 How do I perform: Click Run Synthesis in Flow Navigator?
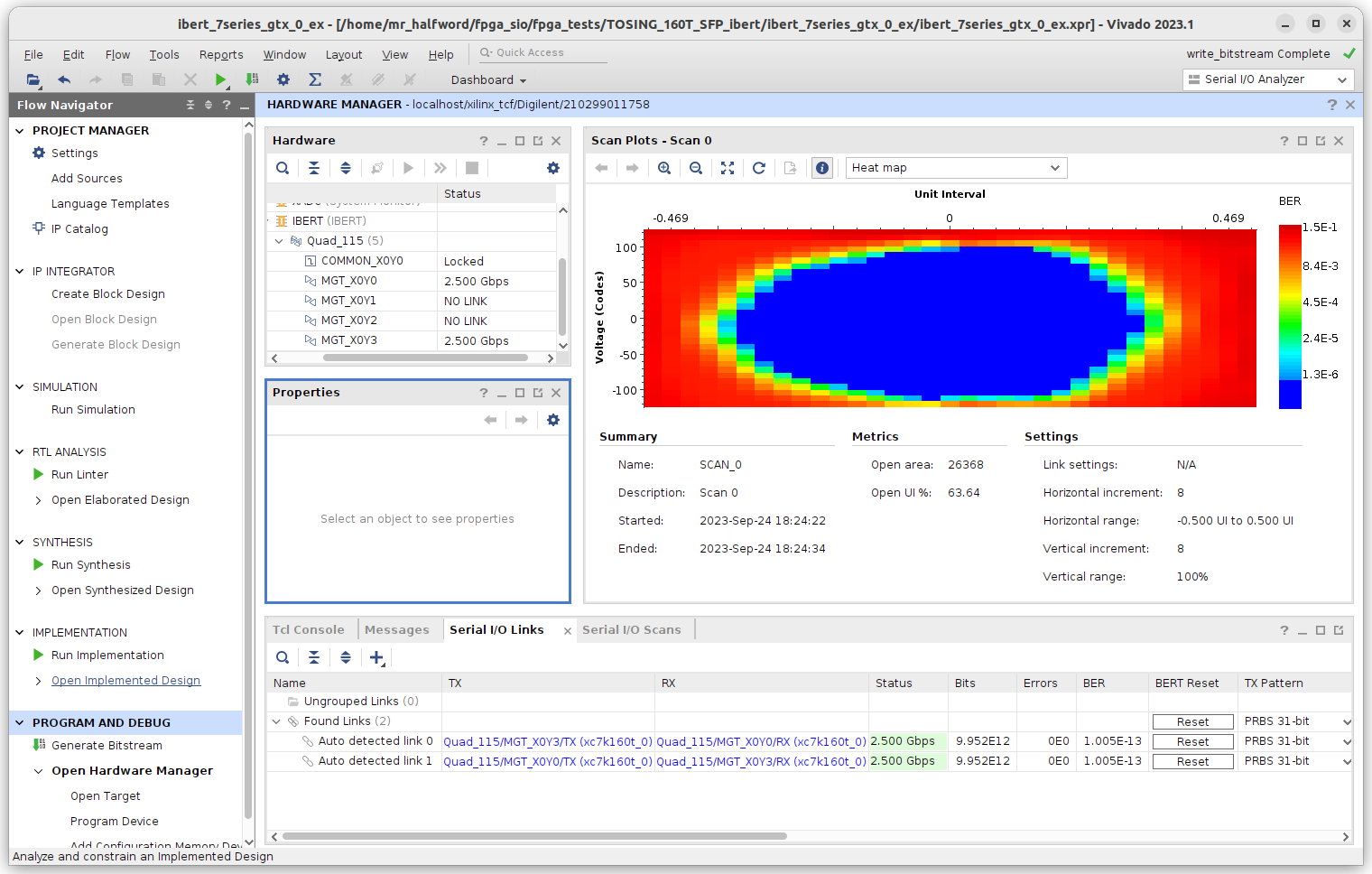(90, 565)
